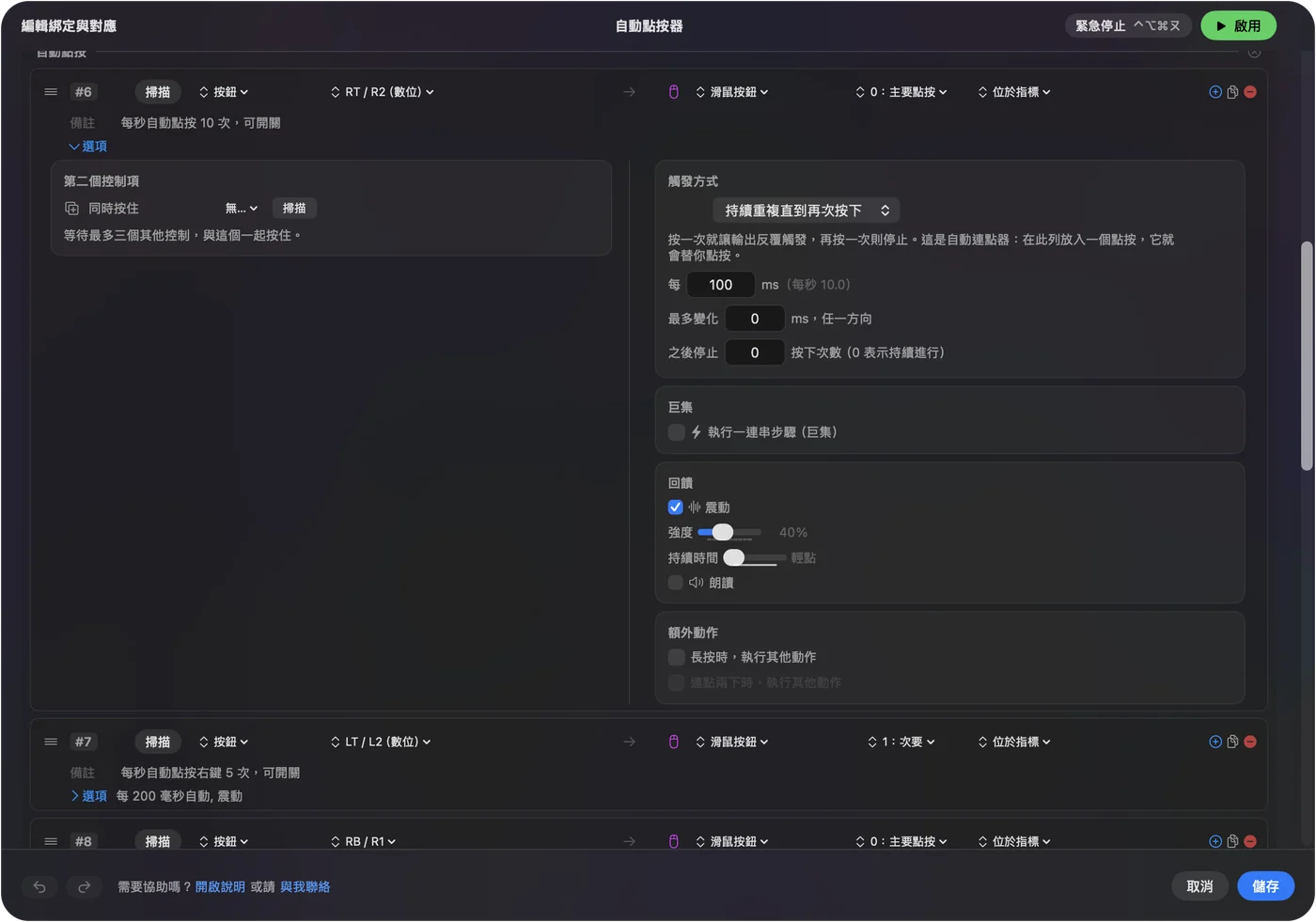Click the purple mouse icon on row #7
This screenshot has width=1316, height=922.
673,742
